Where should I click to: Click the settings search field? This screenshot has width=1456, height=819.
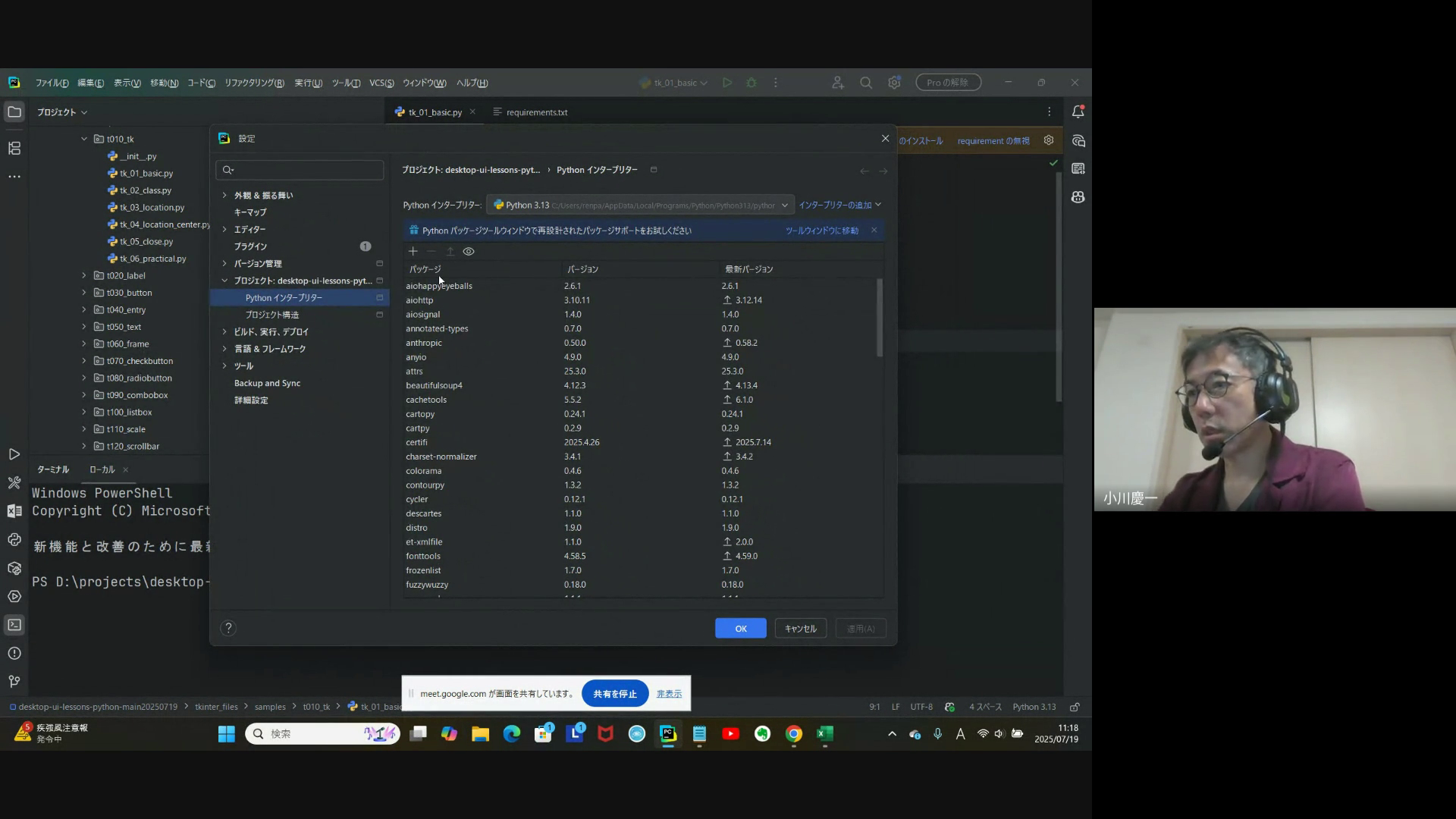click(303, 170)
